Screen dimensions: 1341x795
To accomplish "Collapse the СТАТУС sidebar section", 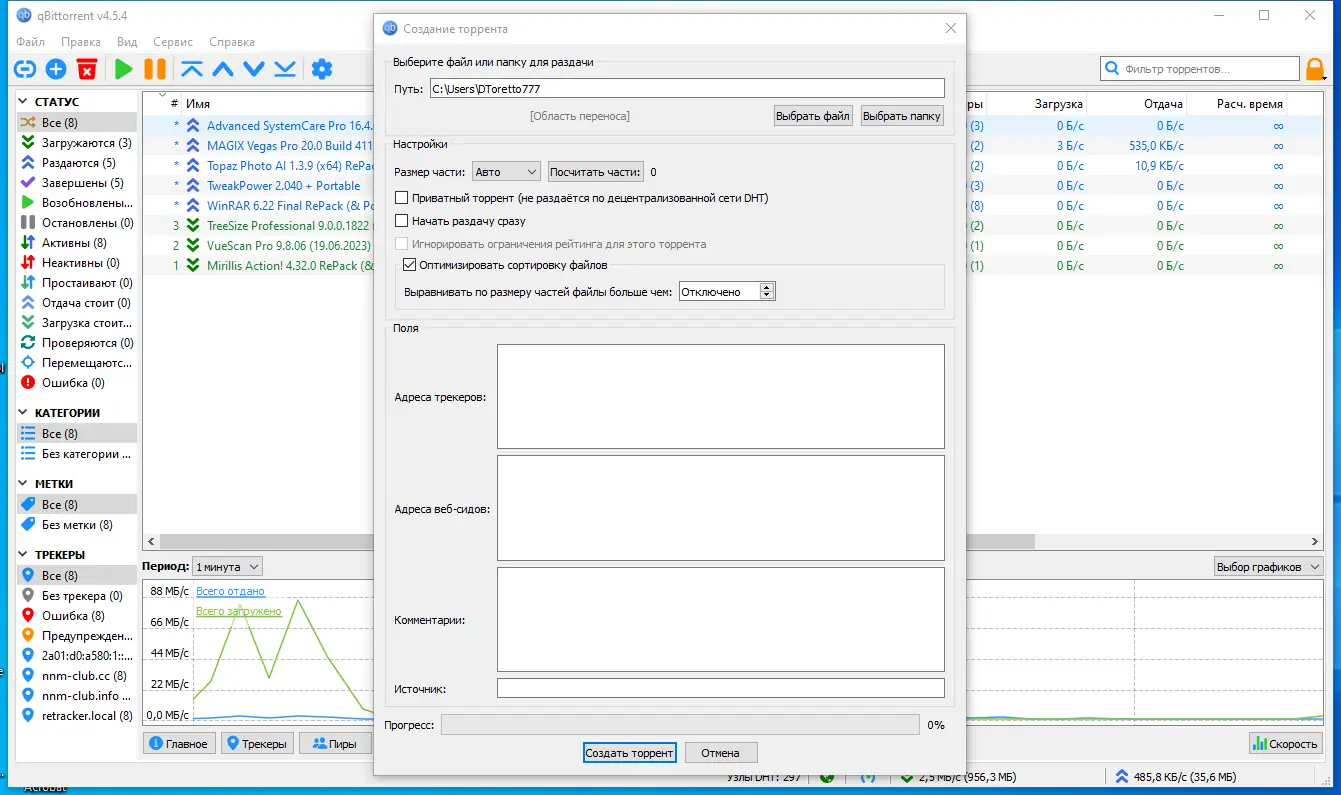I will click(23, 102).
